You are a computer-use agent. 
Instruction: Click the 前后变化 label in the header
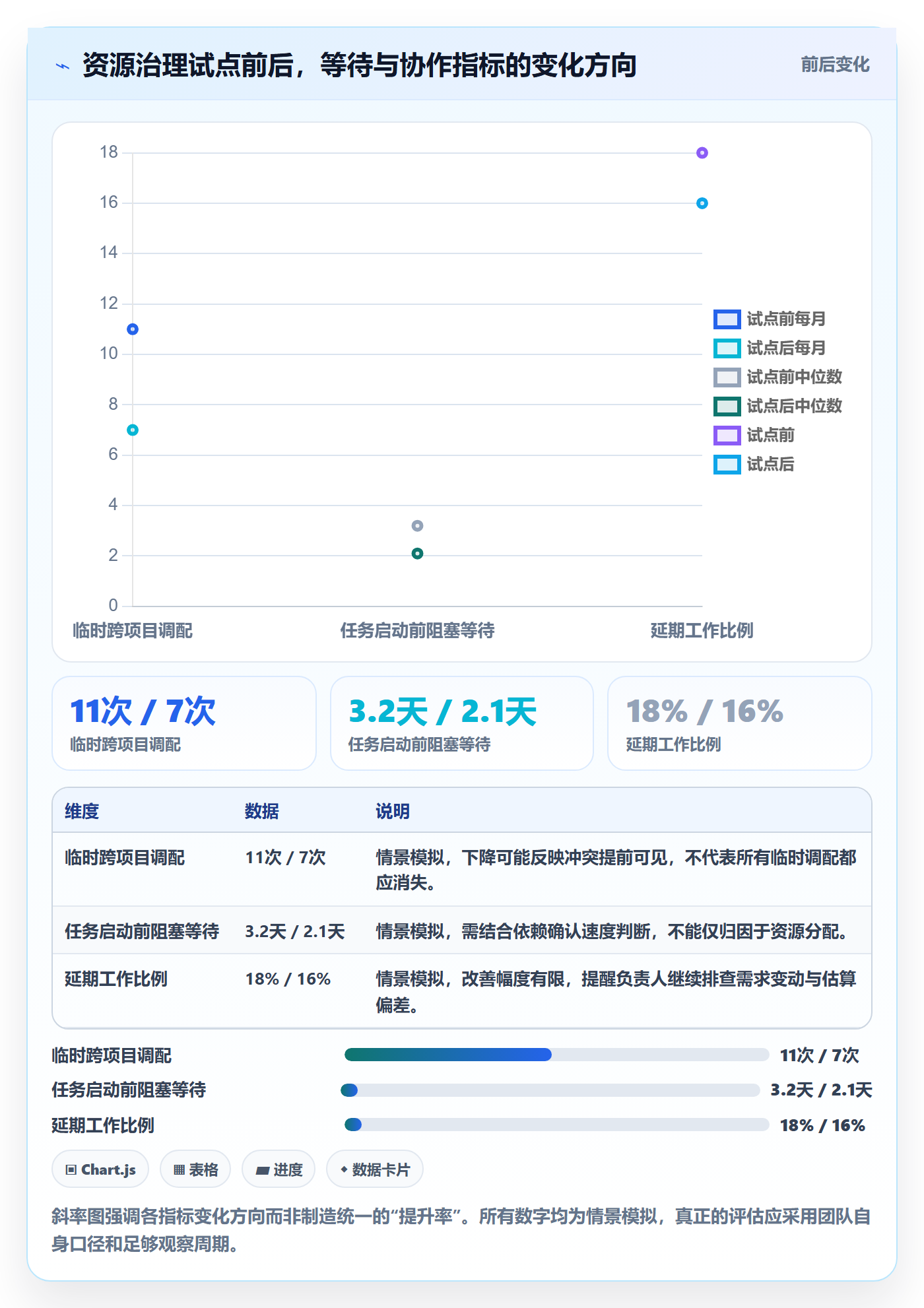[x=835, y=65]
